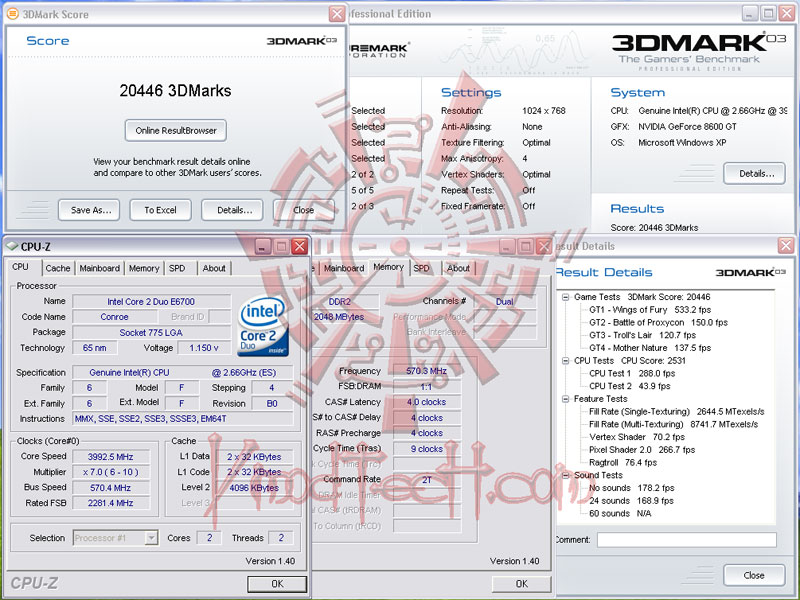Viewport: 800px width, 600px height.
Task: Collapse the Game Tests tree node
Action: 565,297
